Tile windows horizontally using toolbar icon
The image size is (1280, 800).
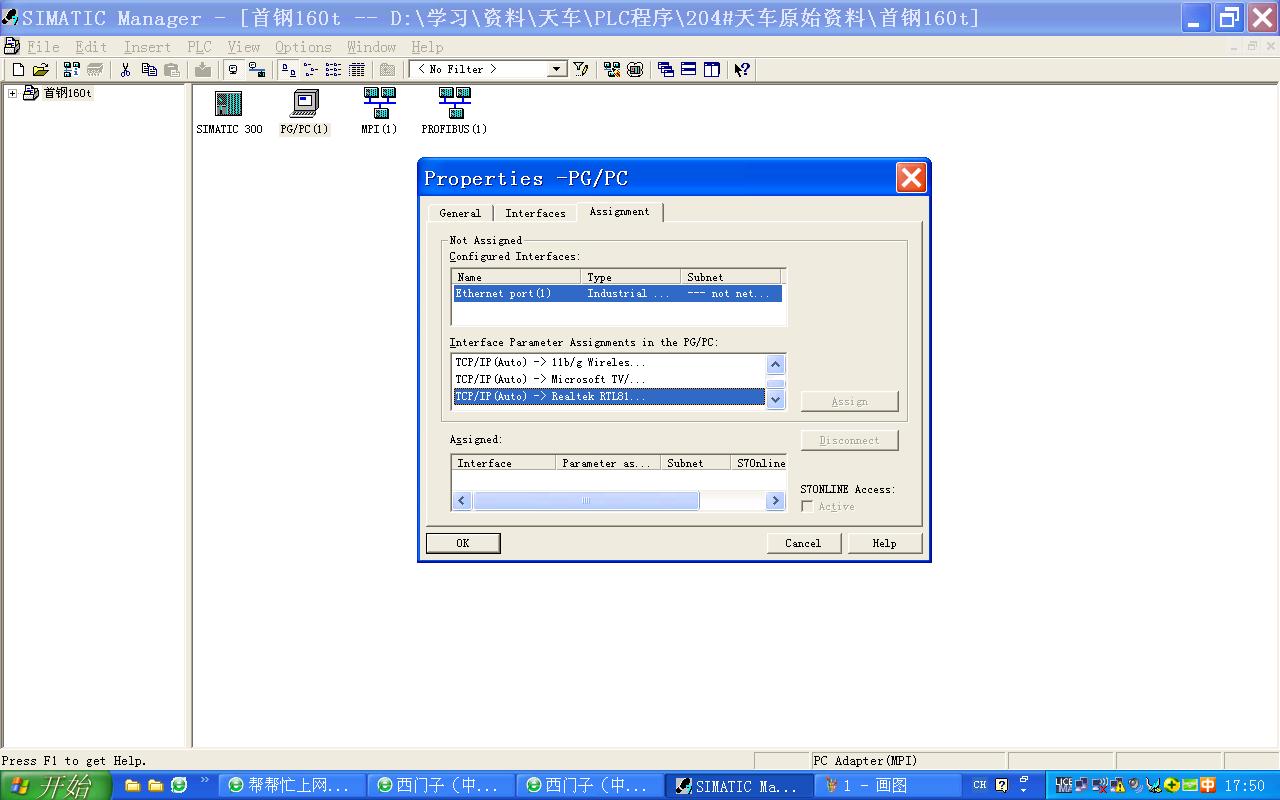(x=689, y=70)
